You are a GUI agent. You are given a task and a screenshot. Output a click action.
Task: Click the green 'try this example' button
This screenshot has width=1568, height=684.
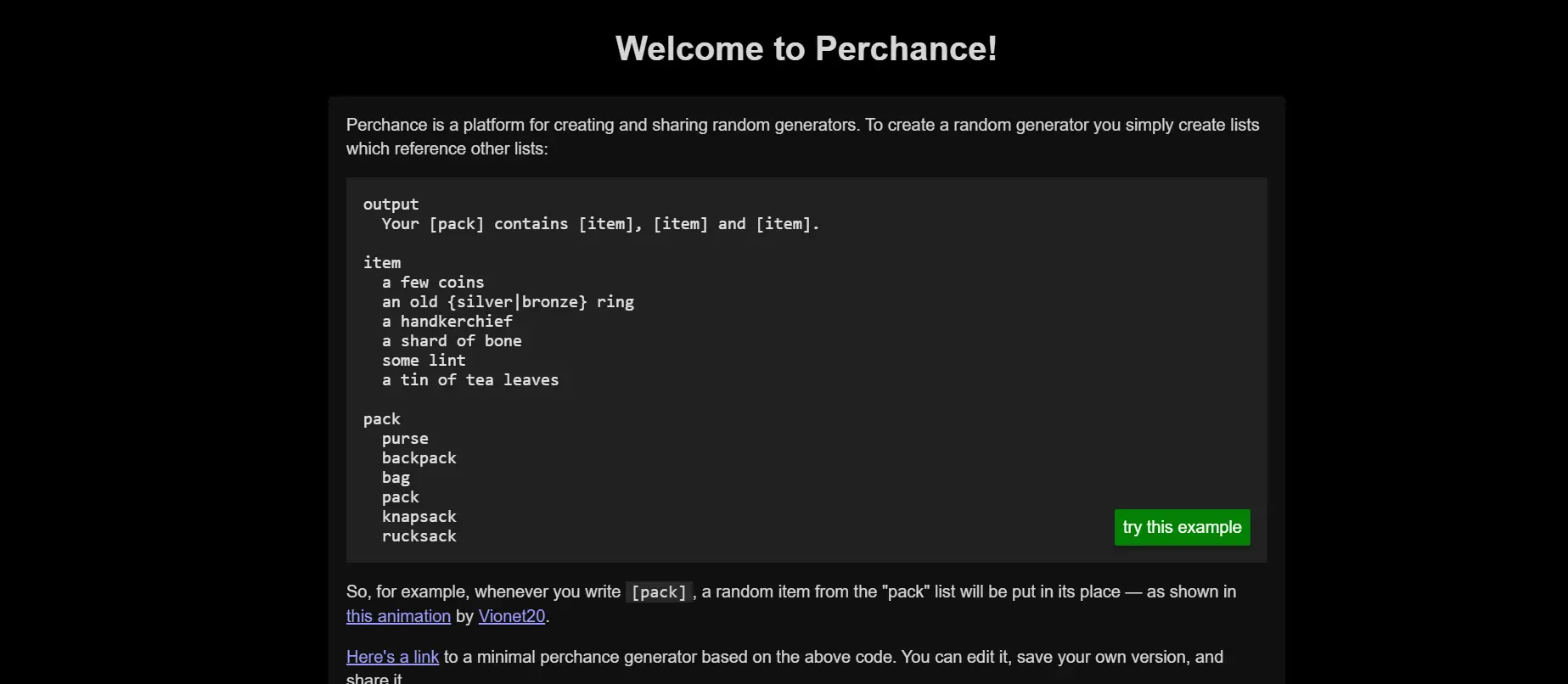pyautogui.click(x=1182, y=527)
